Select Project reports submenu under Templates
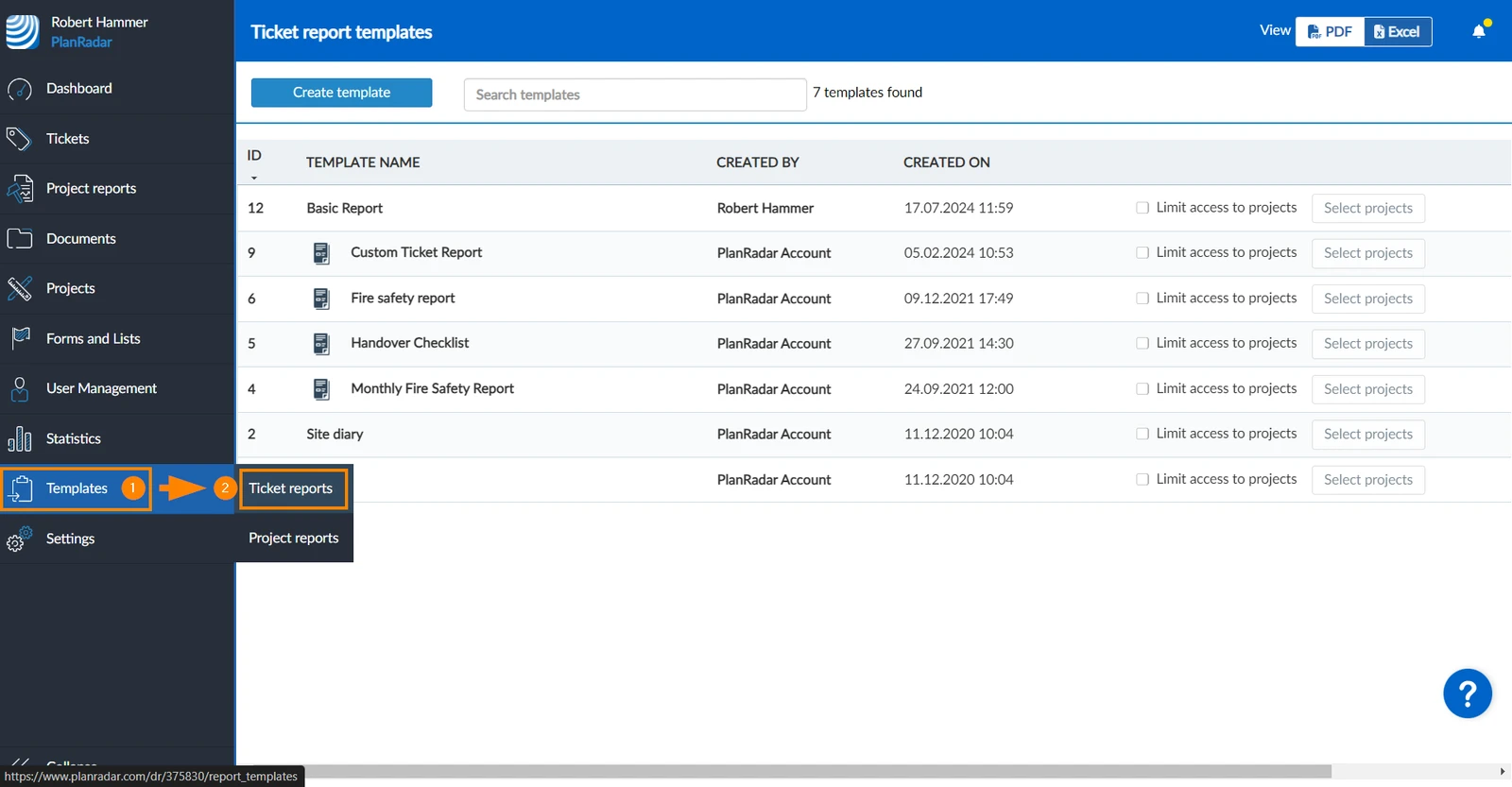Image resolution: width=1512 pixels, height=787 pixels. coord(294,538)
